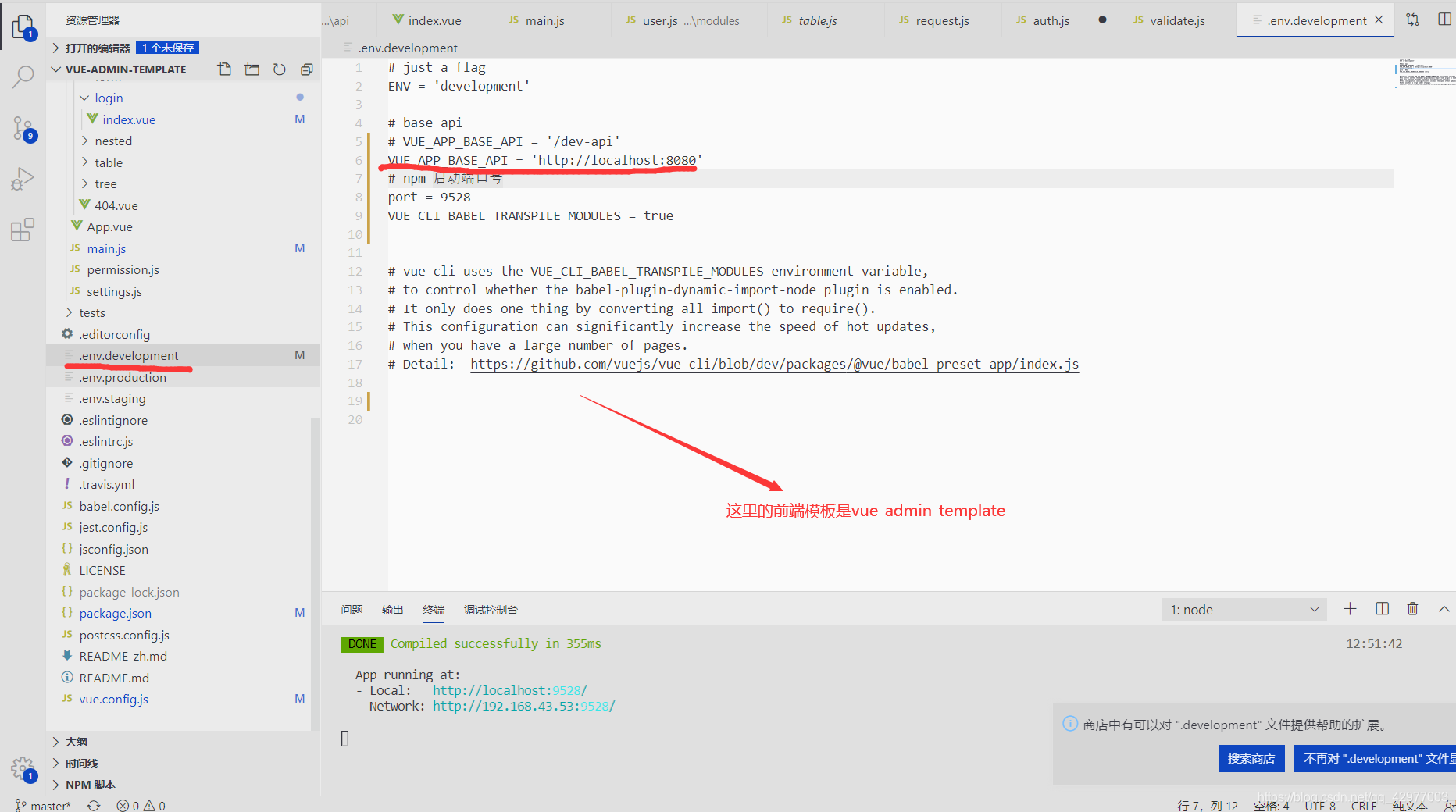Open the Local http://localhost:9528/ link
The width and height of the screenshot is (1456, 812).
pyautogui.click(x=509, y=690)
